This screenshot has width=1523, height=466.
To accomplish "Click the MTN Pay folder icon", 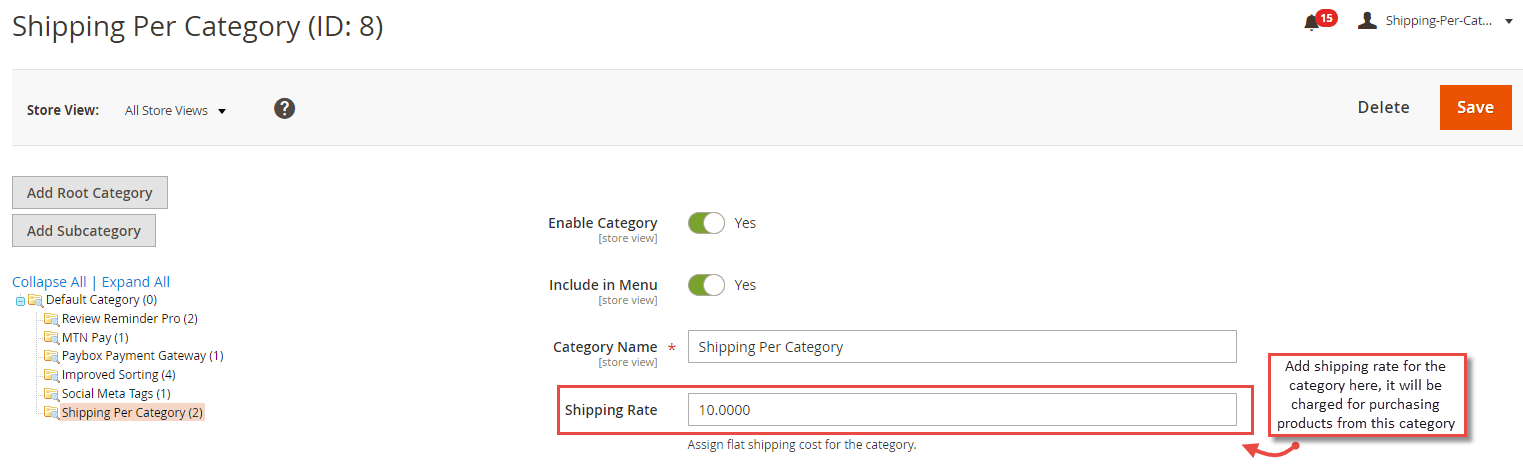I will pyautogui.click(x=51, y=338).
